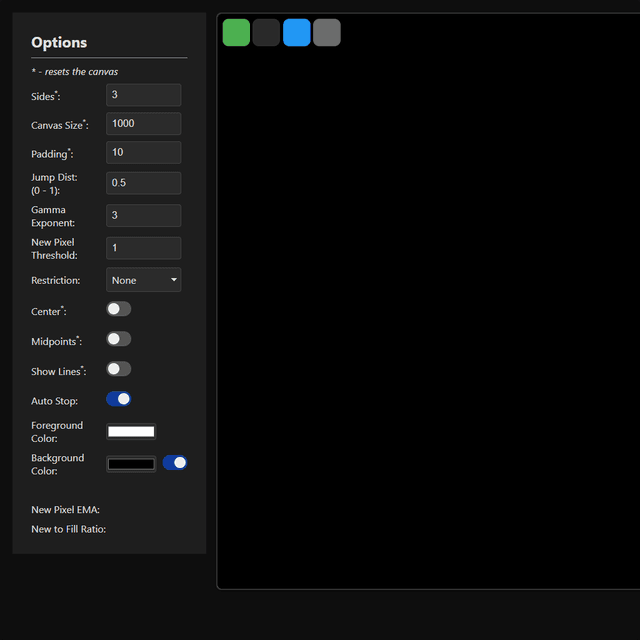Click the Options panel heading

point(59,43)
